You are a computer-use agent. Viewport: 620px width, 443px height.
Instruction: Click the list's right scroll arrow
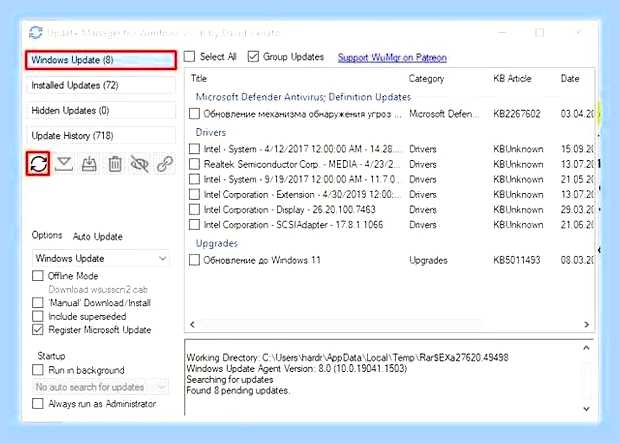click(x=586, y=325)
